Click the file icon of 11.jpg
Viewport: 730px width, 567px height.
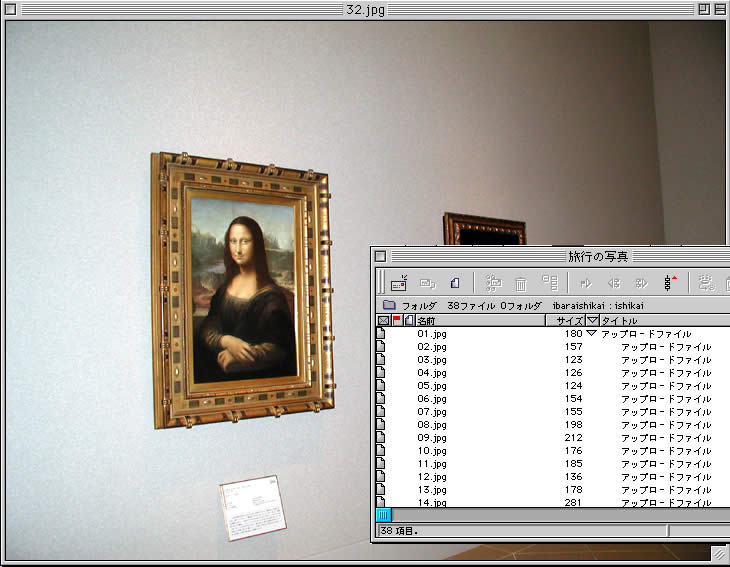click(381, 464)
